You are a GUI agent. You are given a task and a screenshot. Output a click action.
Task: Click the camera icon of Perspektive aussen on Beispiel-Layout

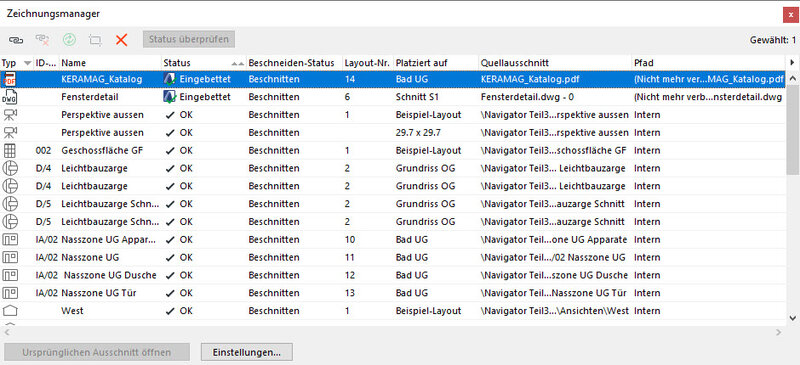[x=10, y=115]
